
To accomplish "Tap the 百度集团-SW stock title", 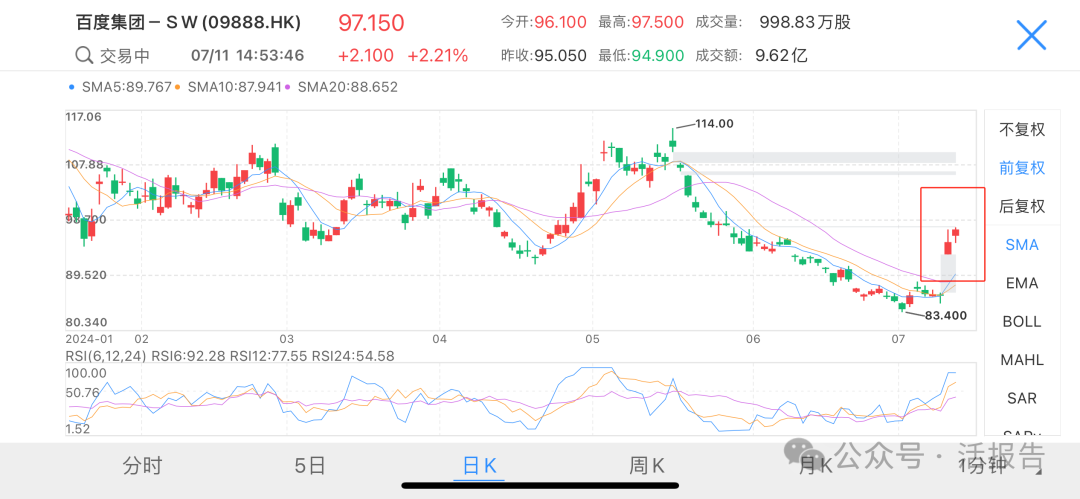I will point(188,23).
